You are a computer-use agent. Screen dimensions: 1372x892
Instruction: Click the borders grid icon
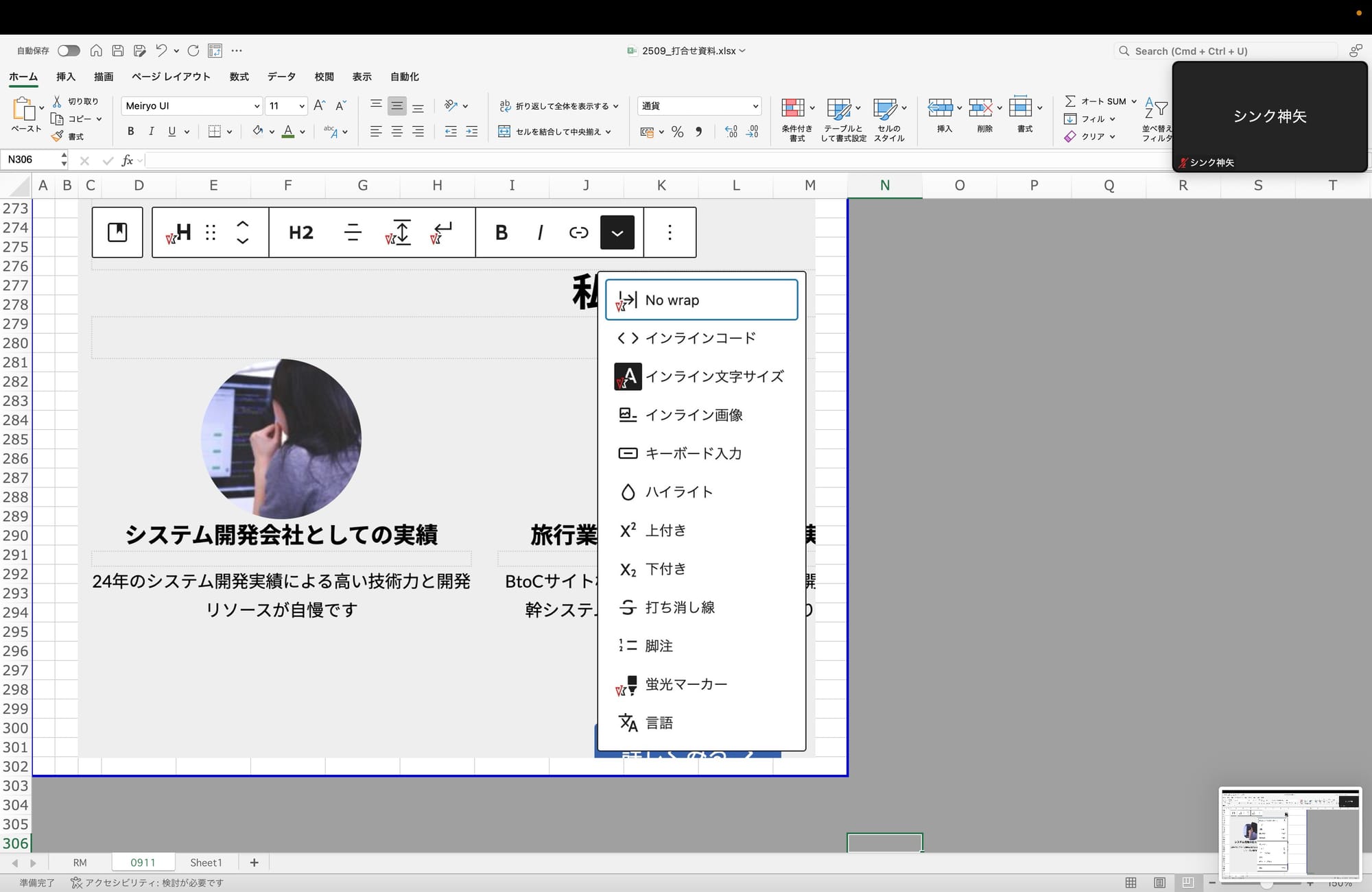215,132
